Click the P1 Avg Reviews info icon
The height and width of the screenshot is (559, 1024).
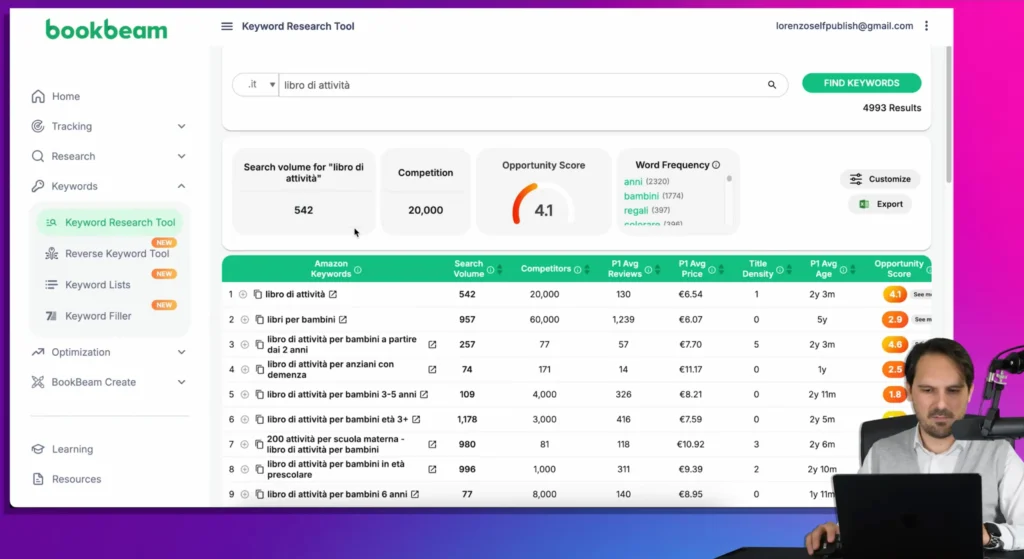[648, 270]
